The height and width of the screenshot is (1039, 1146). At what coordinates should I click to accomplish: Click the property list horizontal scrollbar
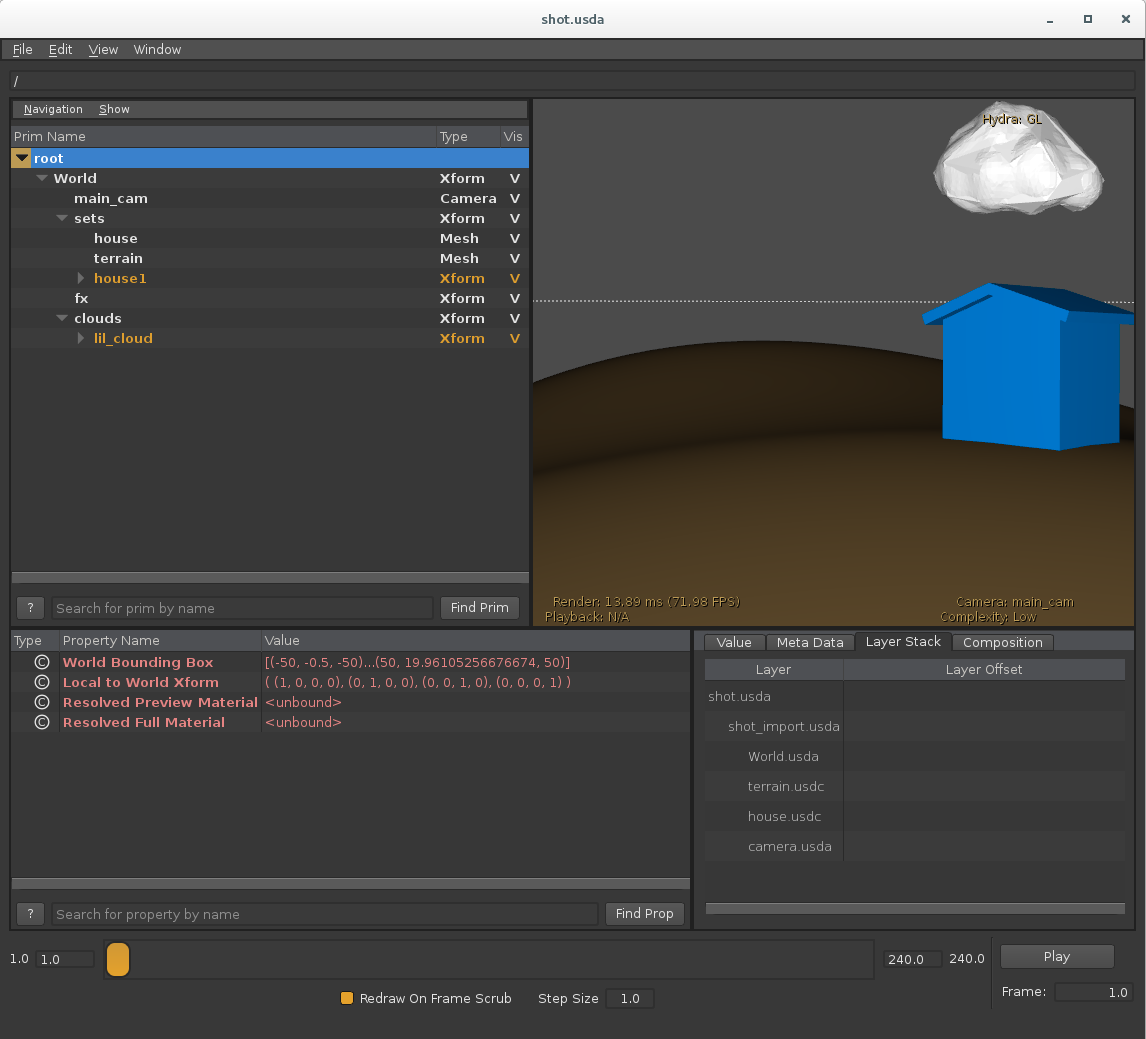(351, 883)
